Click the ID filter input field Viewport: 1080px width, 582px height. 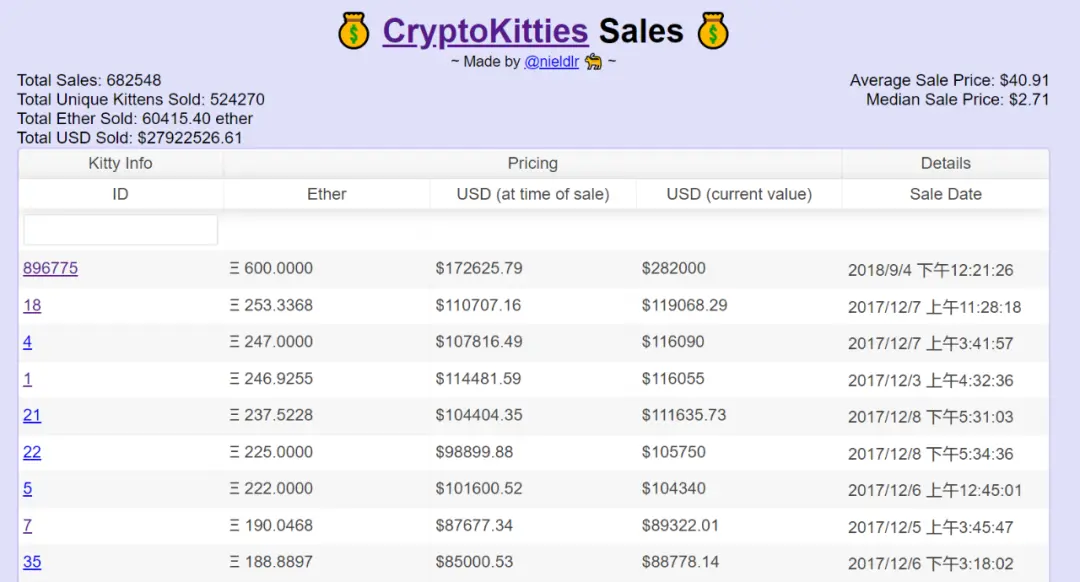pyautogui.click(x=121, y=230)
